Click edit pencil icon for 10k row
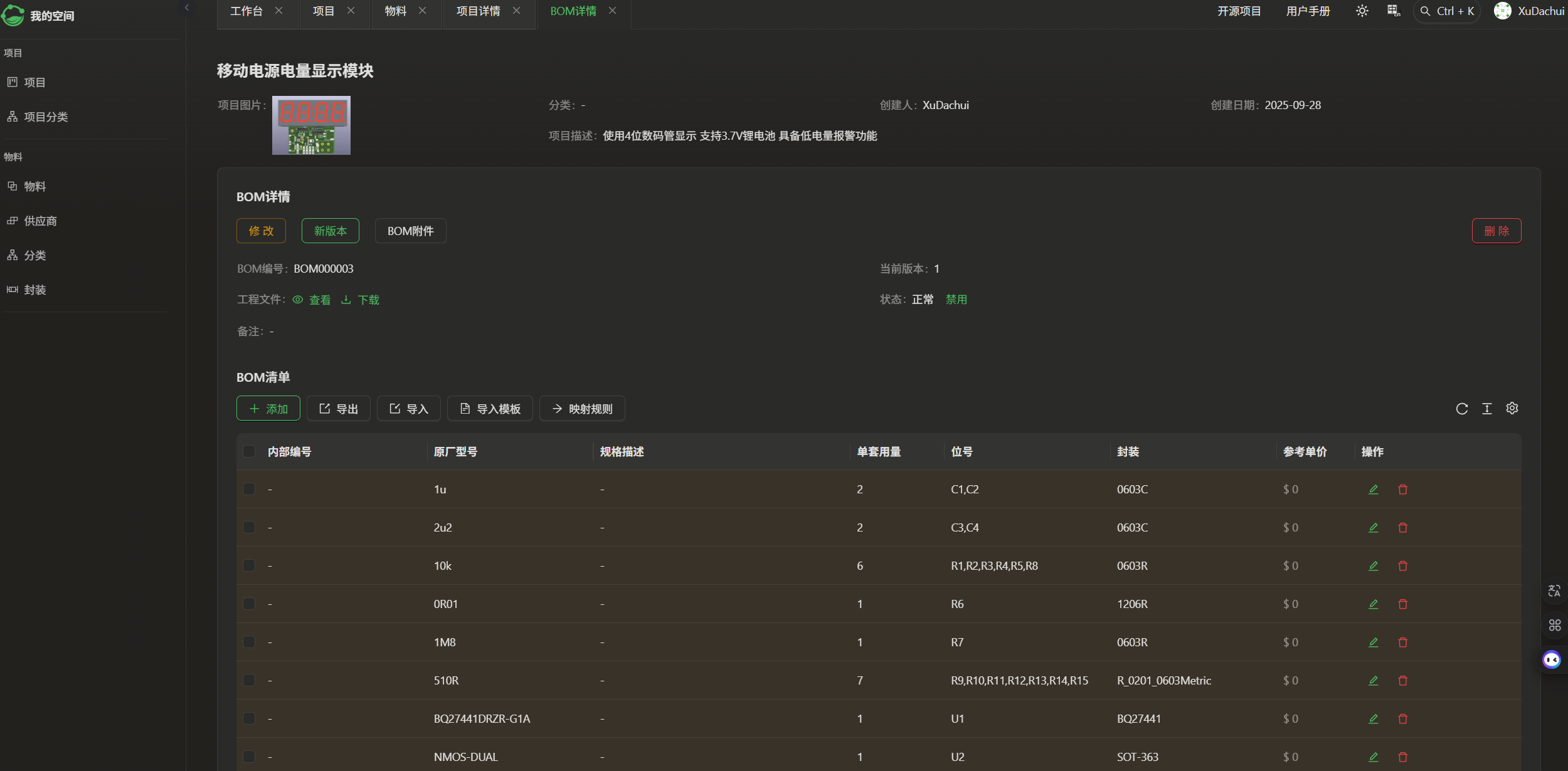 coord(1373,565)
